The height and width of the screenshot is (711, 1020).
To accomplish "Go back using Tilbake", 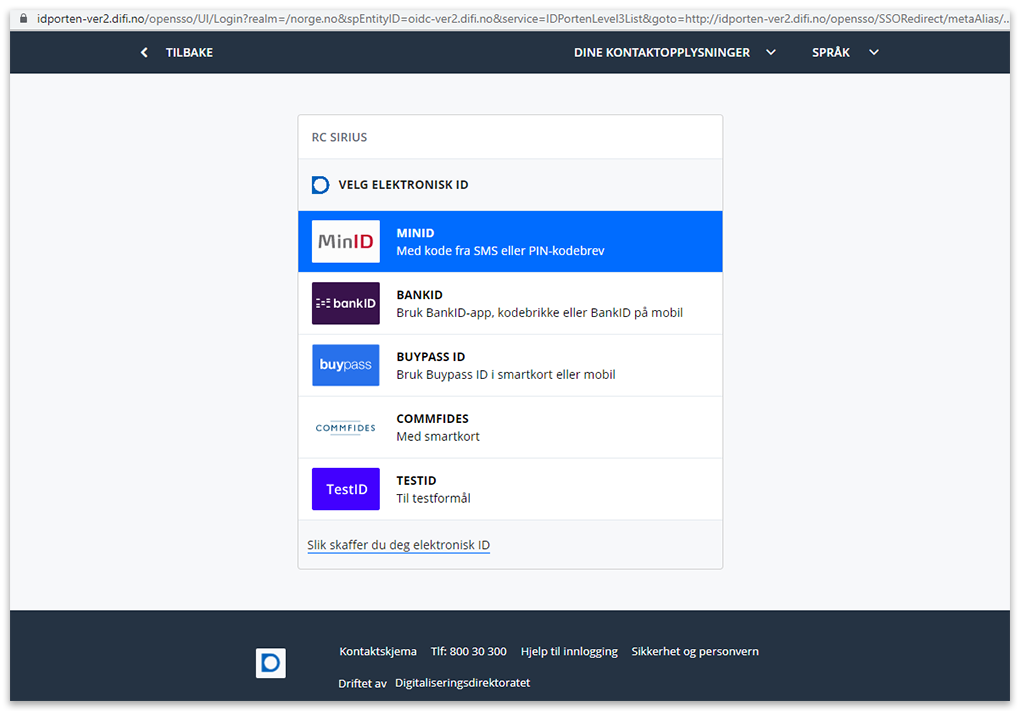I will 189,53.
